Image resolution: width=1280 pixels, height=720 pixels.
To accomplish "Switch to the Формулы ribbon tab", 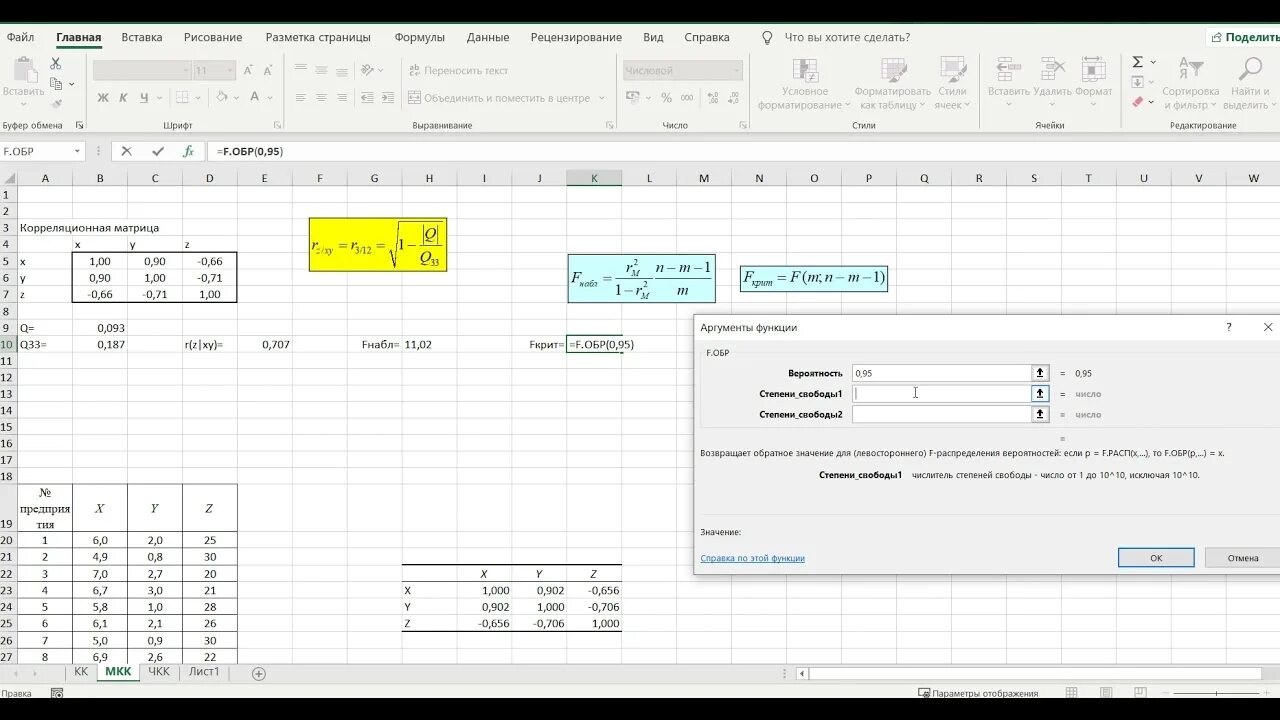I will tap(419, 37).
